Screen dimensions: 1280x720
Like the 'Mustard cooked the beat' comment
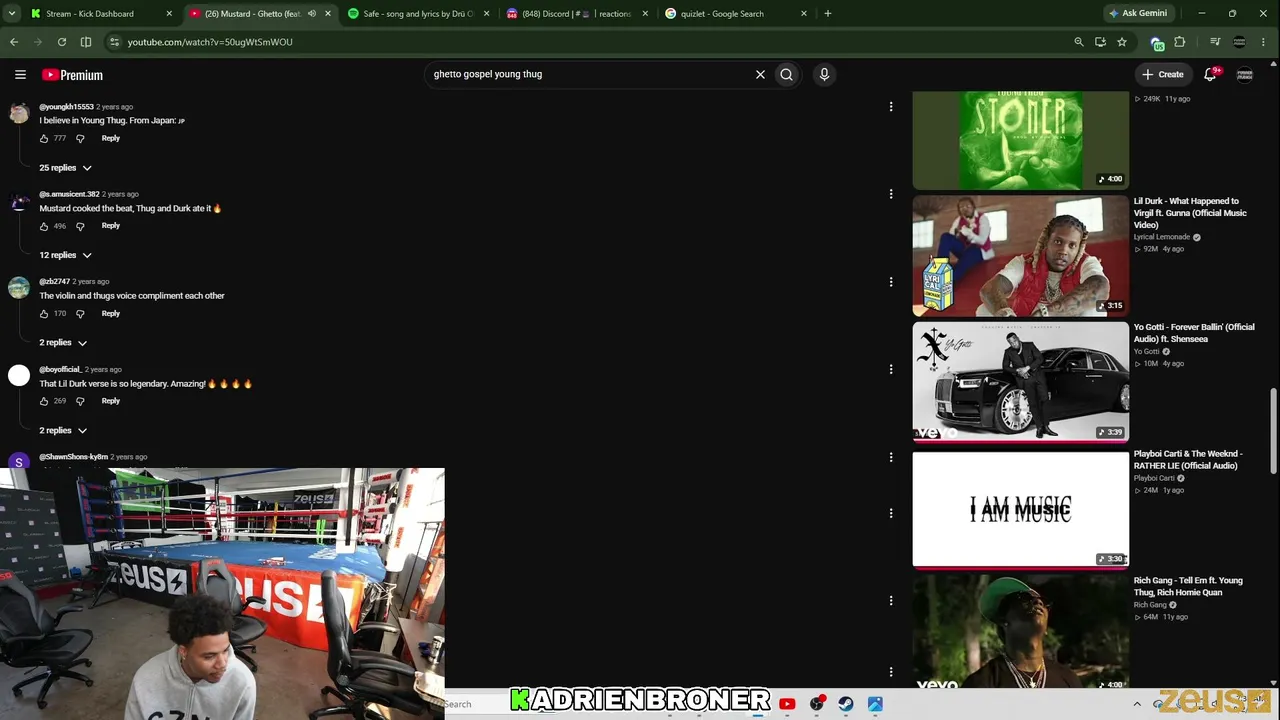point(44,226)
